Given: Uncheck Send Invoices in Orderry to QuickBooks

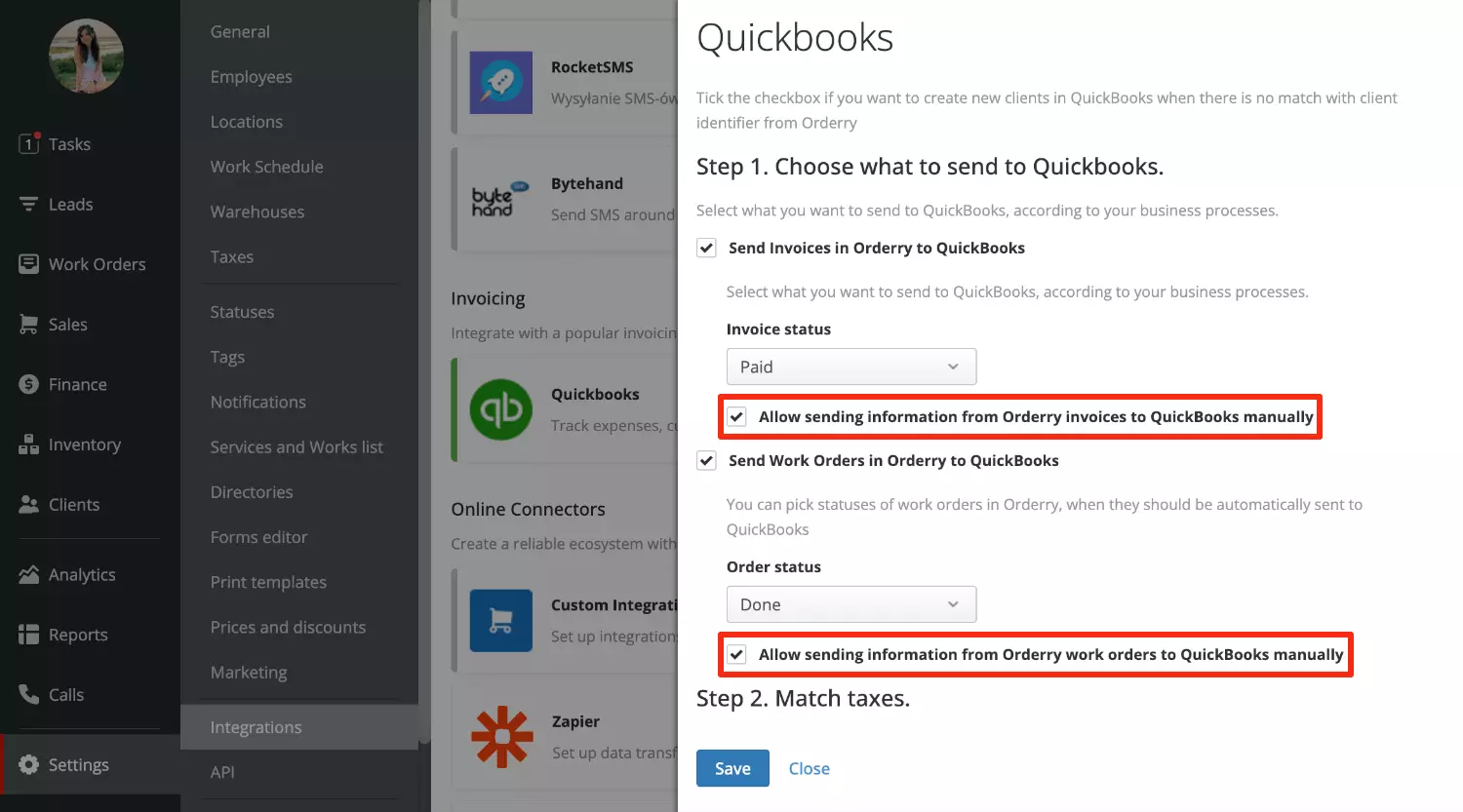Looking at the screenshot, I should [707, 248].
